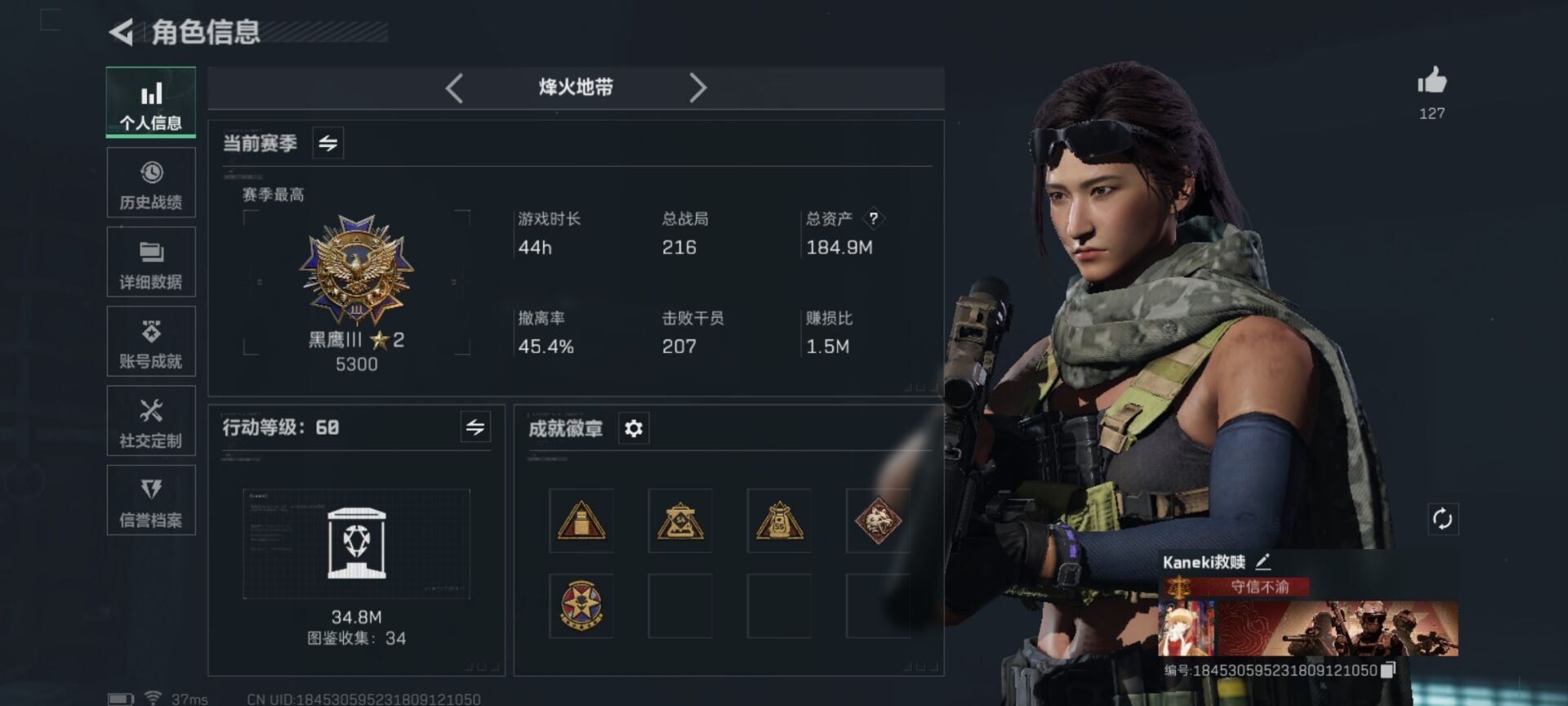Open the 信誉档案 reputation profile
1568x706 pixels.
pos(151,500)
